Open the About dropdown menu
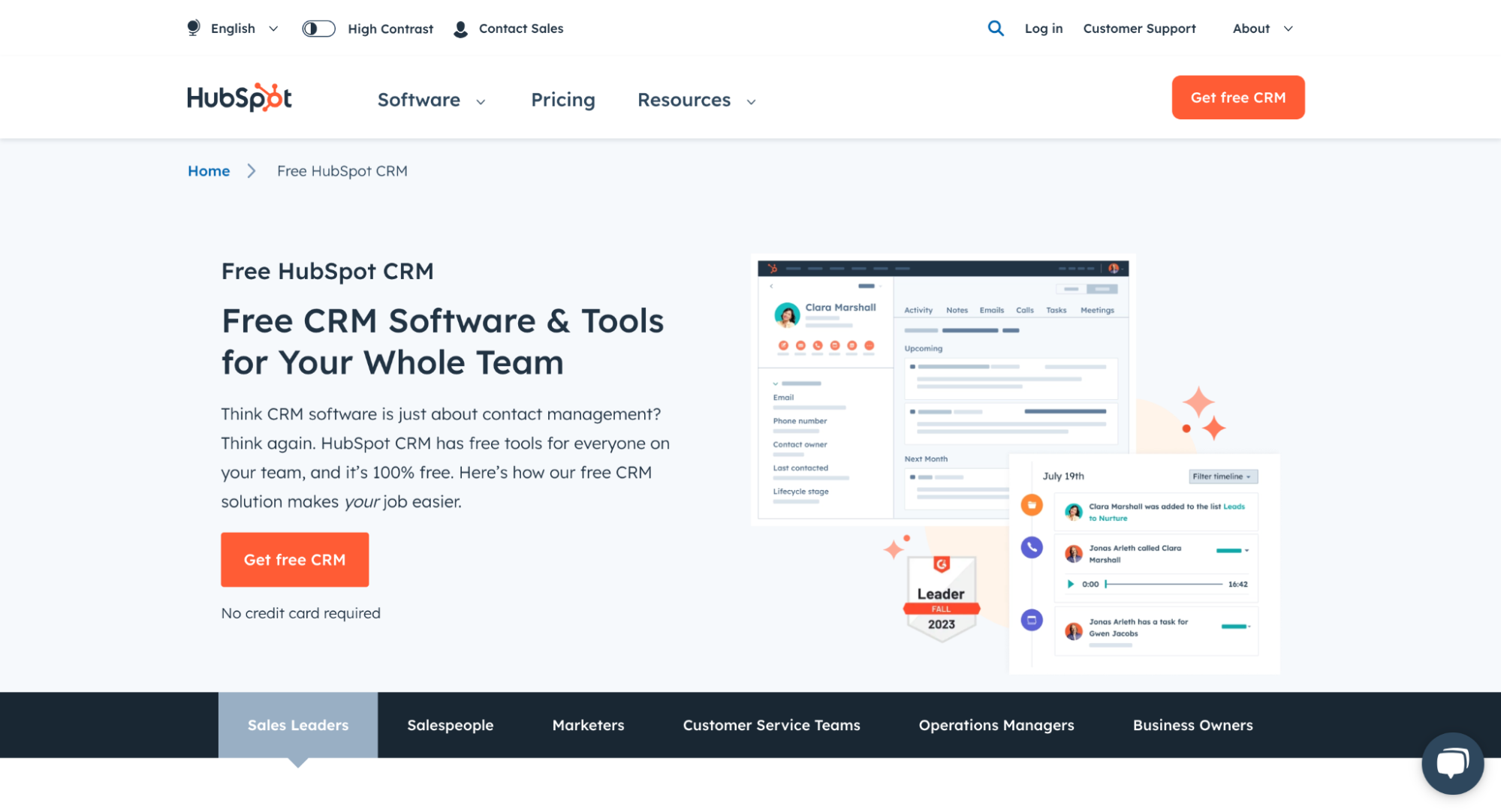This screenshot has height=812, width=1501. pyautogui.click(x=1263, y=29)
